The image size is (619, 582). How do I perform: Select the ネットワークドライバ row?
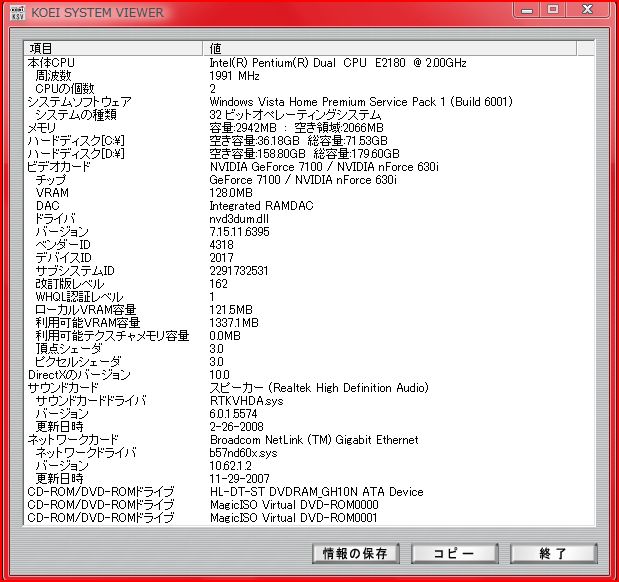(x=86, y=453)
